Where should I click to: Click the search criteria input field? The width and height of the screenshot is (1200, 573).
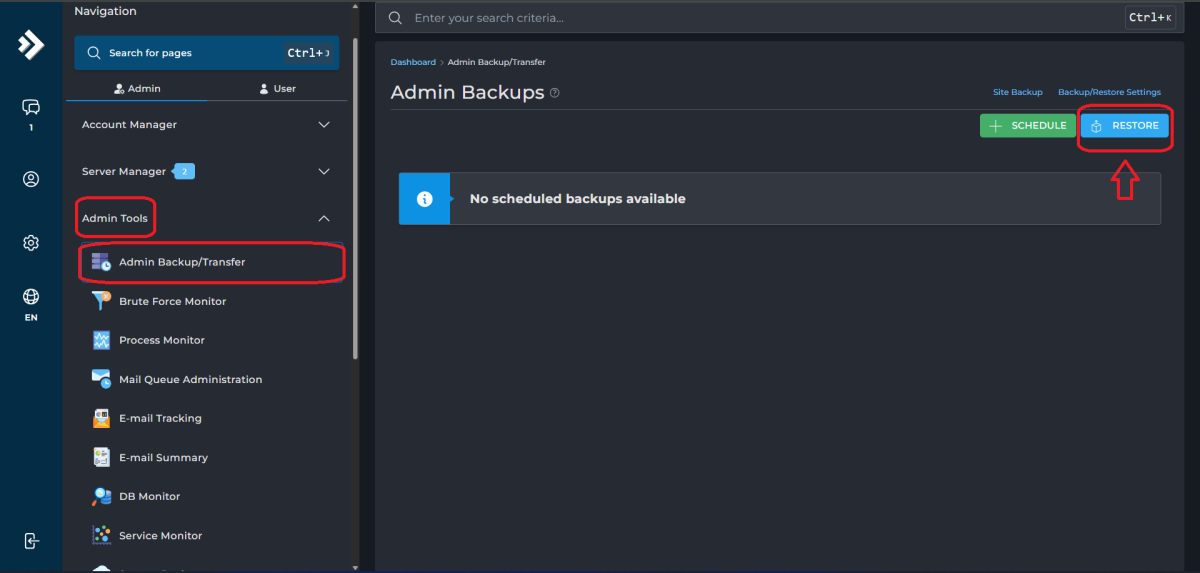[x=760, y=18]
